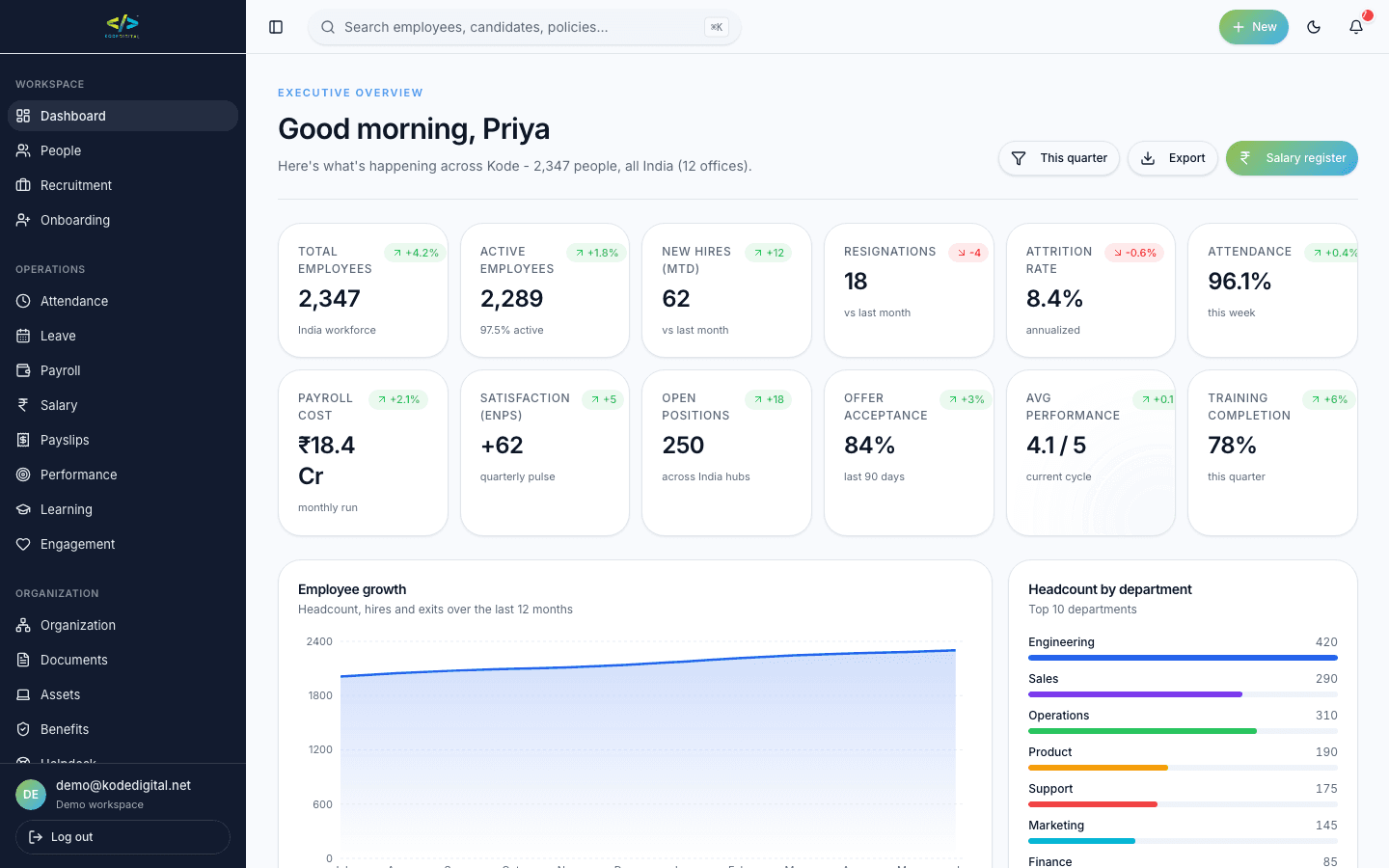Image resolution: width=1389 pixels, height=868 pixels.
Task: Click the Sales purple headcount bar
Action: pyautogui.click(x=1135, y=694)
